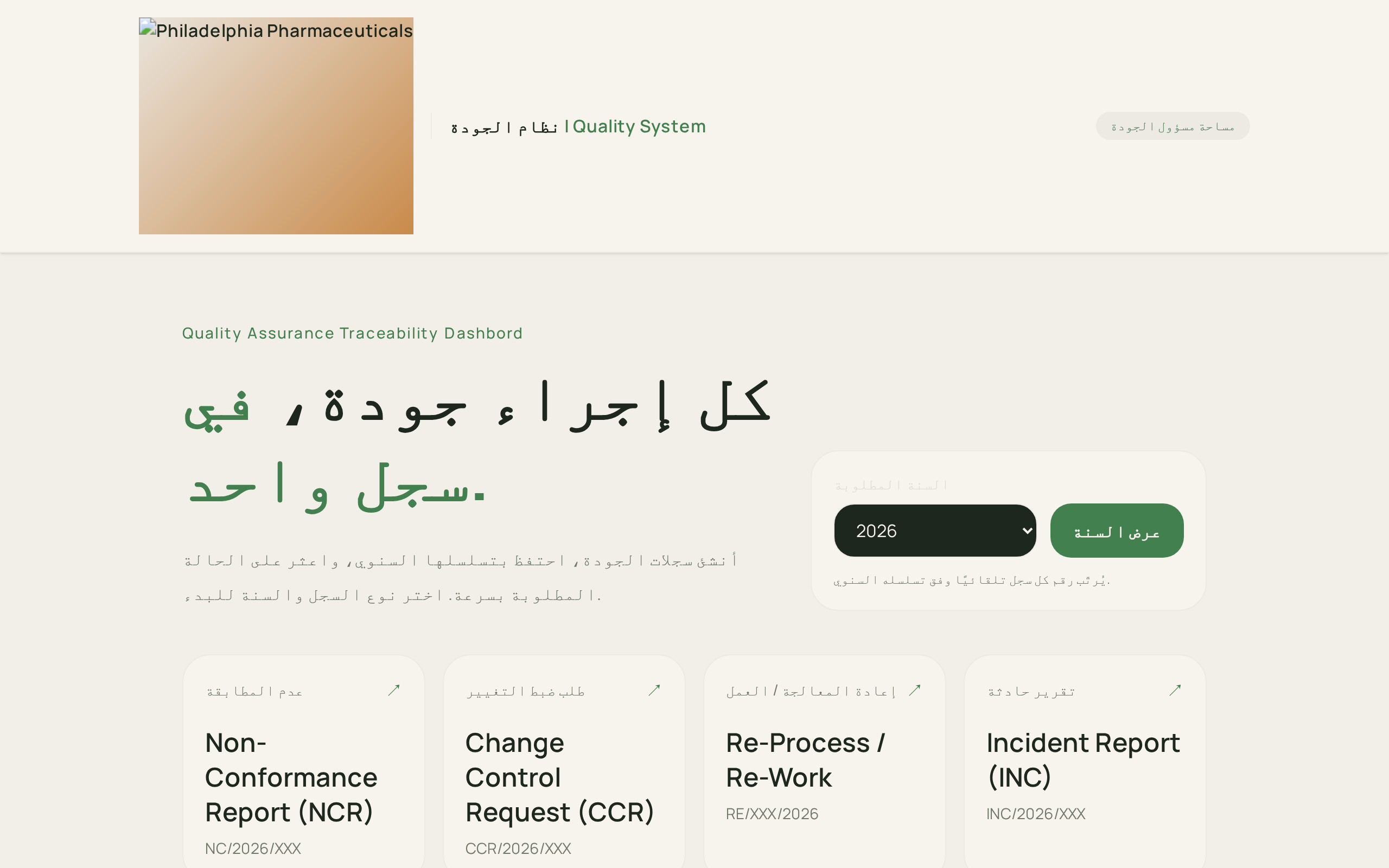Open the Non-Conformance Report (NCR) card
The image size is (1389, 868).
pyautogui.click(x=304, y=762)
